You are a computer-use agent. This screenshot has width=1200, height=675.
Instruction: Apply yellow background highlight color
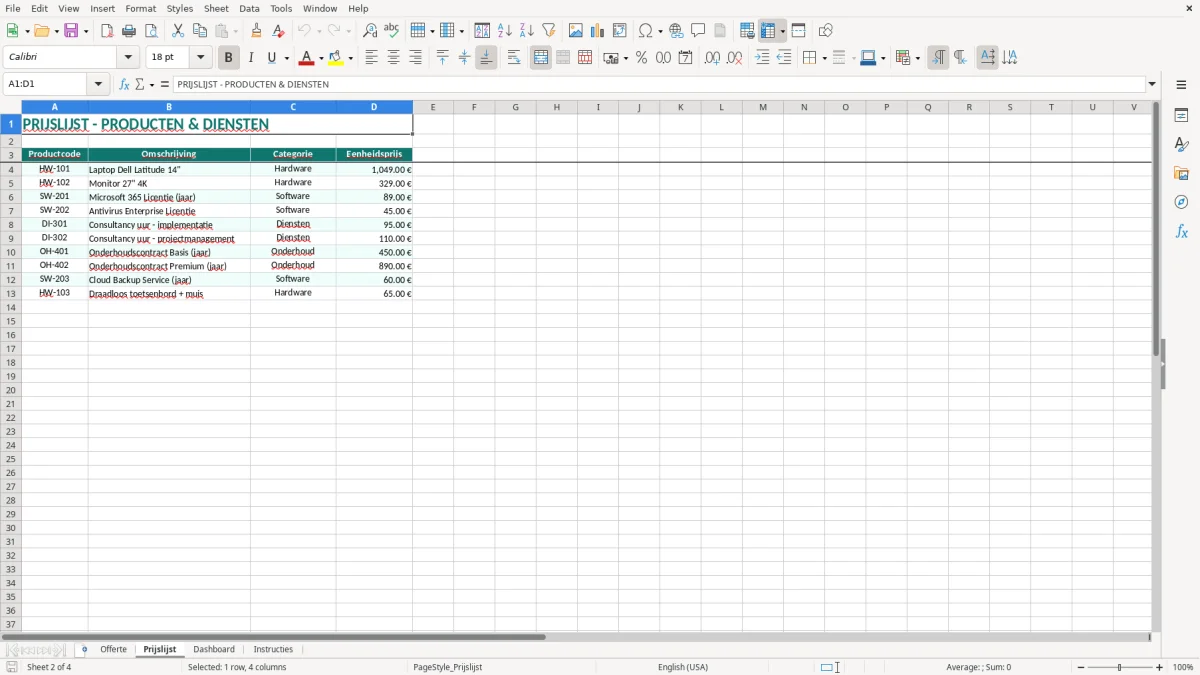click(336, 58)
